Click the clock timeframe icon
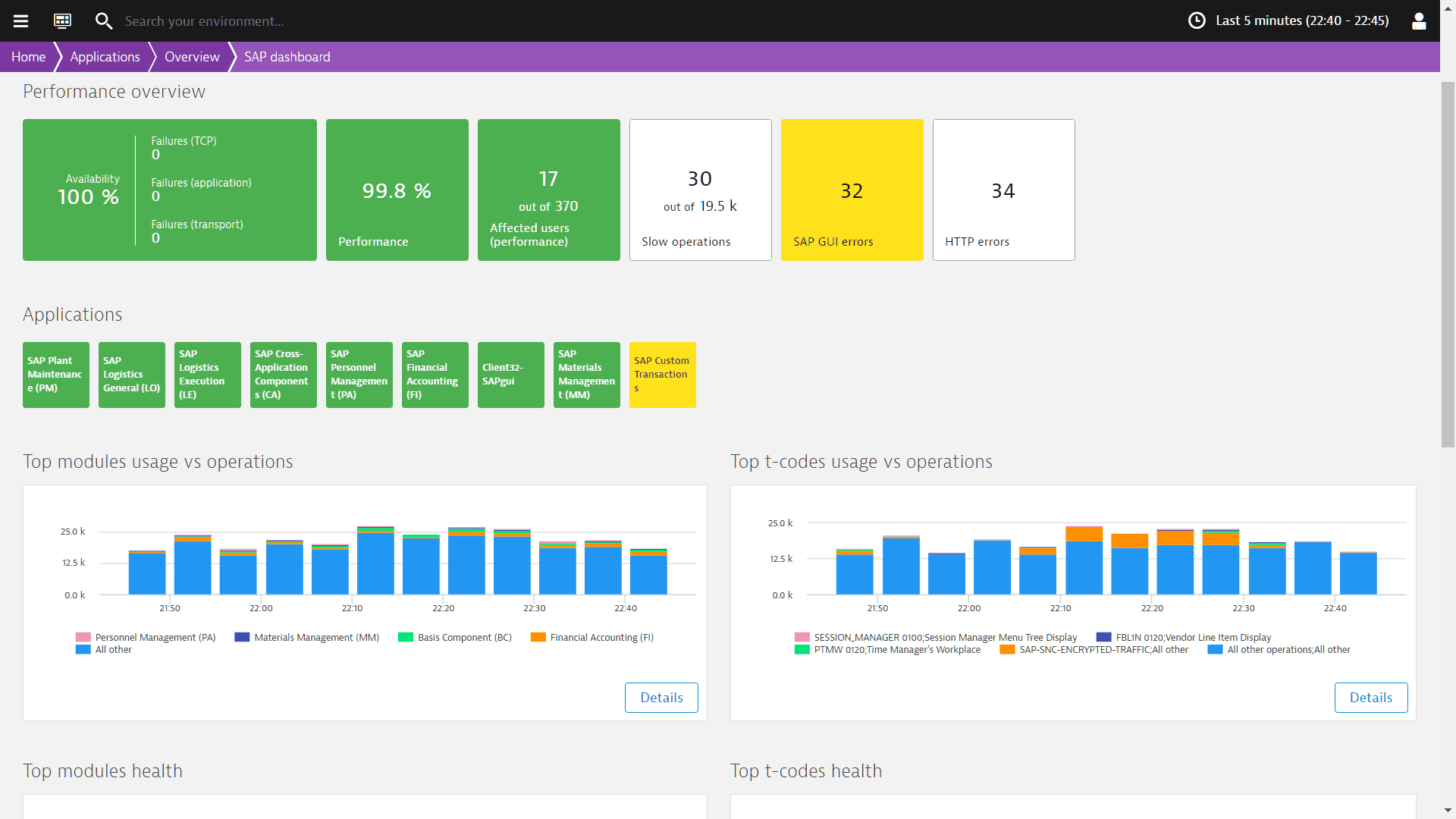The image size is (1456, 819). (1197, 20)
